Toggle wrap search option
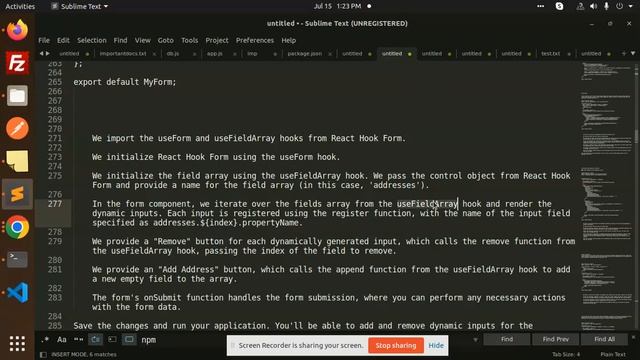The height and width of the screenshot is (360, 640). pos(96,340)
